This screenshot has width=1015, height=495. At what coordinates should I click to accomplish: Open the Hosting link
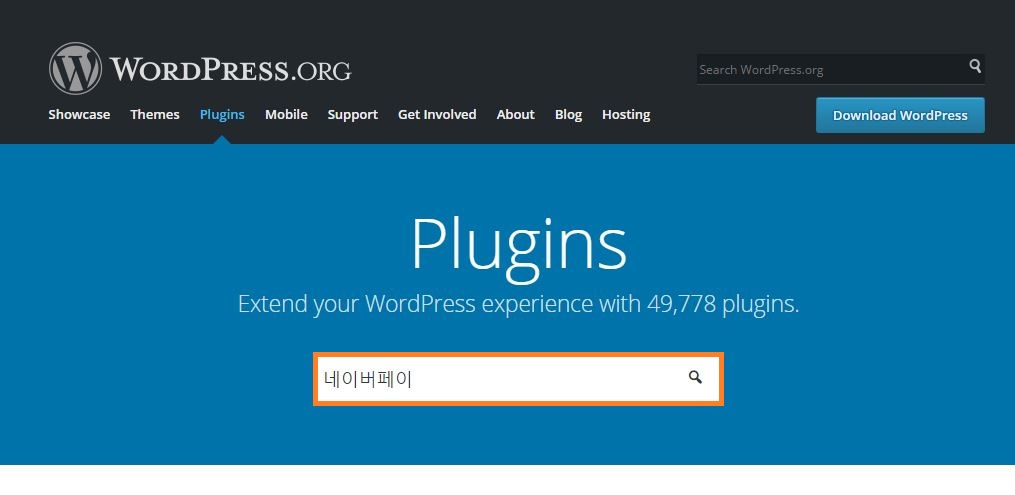pyautogui.click(x=626, y=115)
